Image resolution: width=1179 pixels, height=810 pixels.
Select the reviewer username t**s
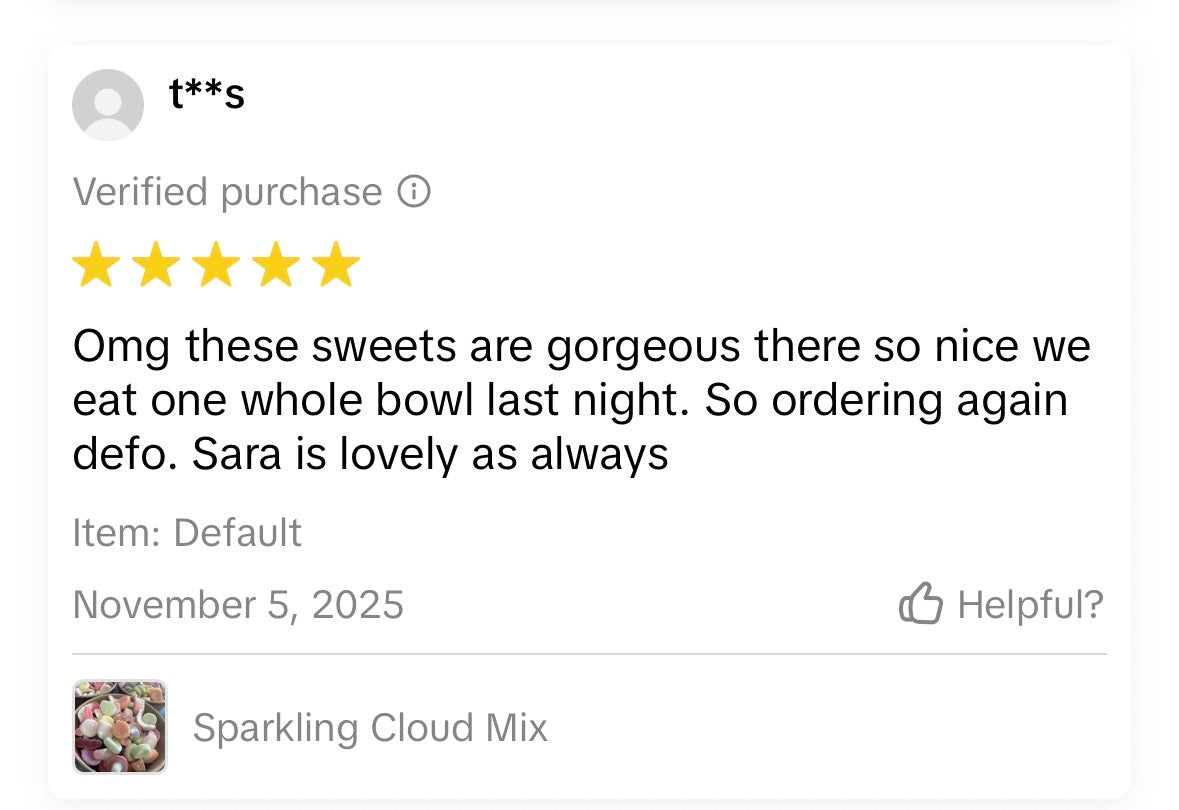tap(207, 94)
